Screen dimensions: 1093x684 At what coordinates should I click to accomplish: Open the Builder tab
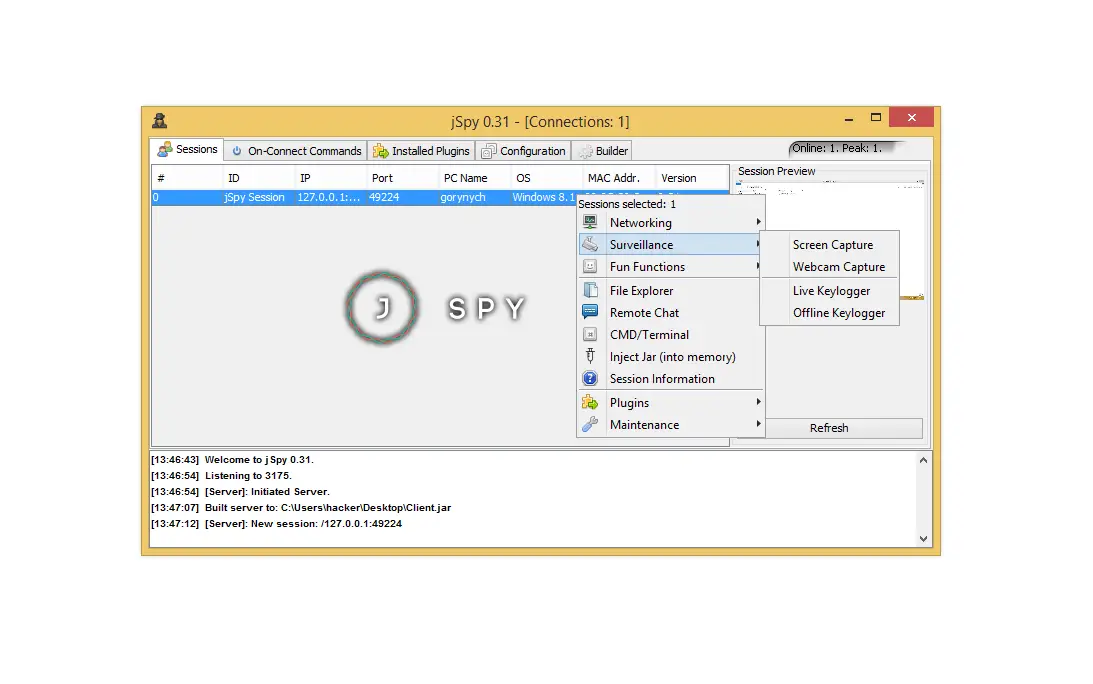602,150
